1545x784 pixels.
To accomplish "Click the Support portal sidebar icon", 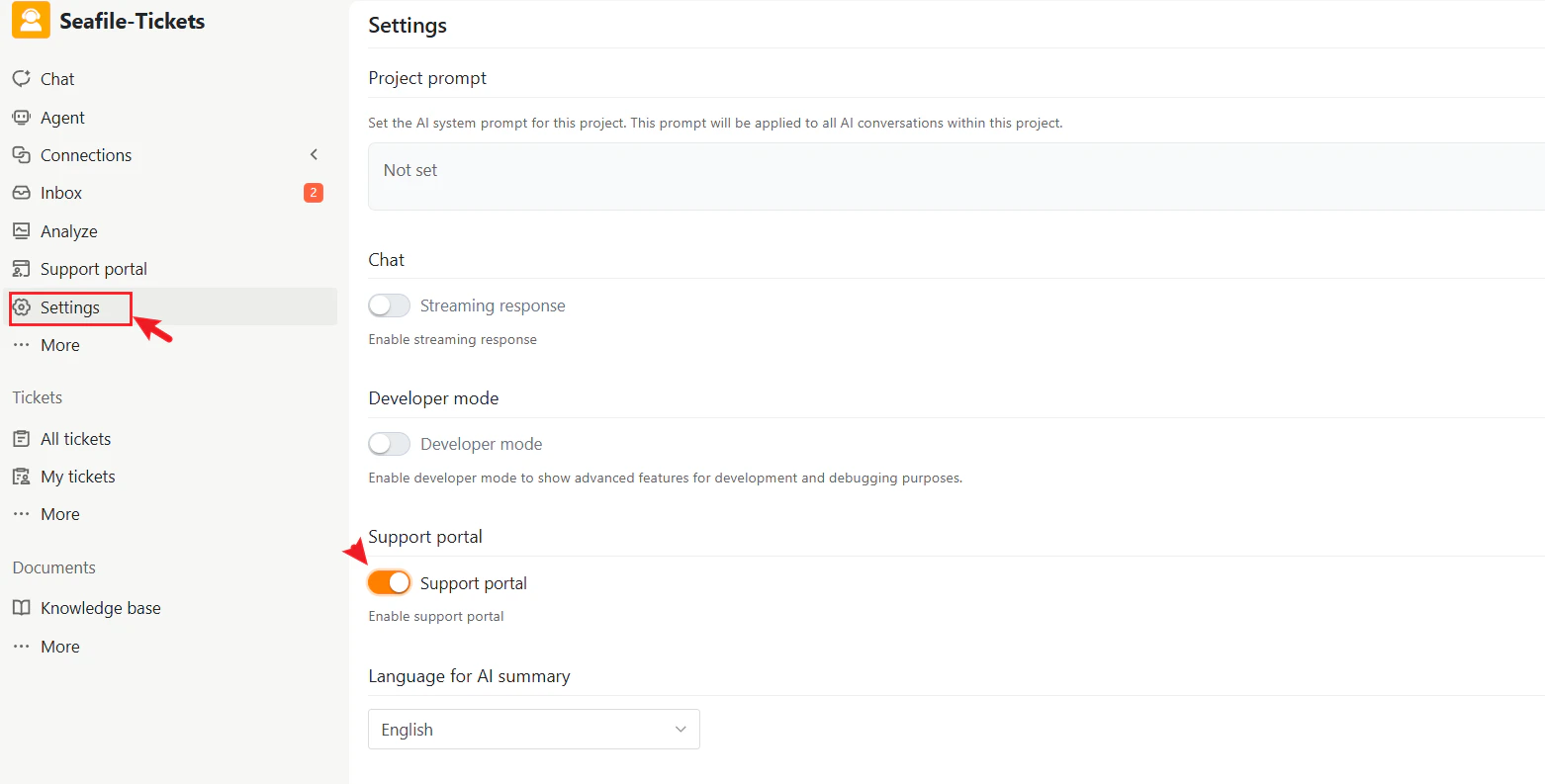I will 21,269.
